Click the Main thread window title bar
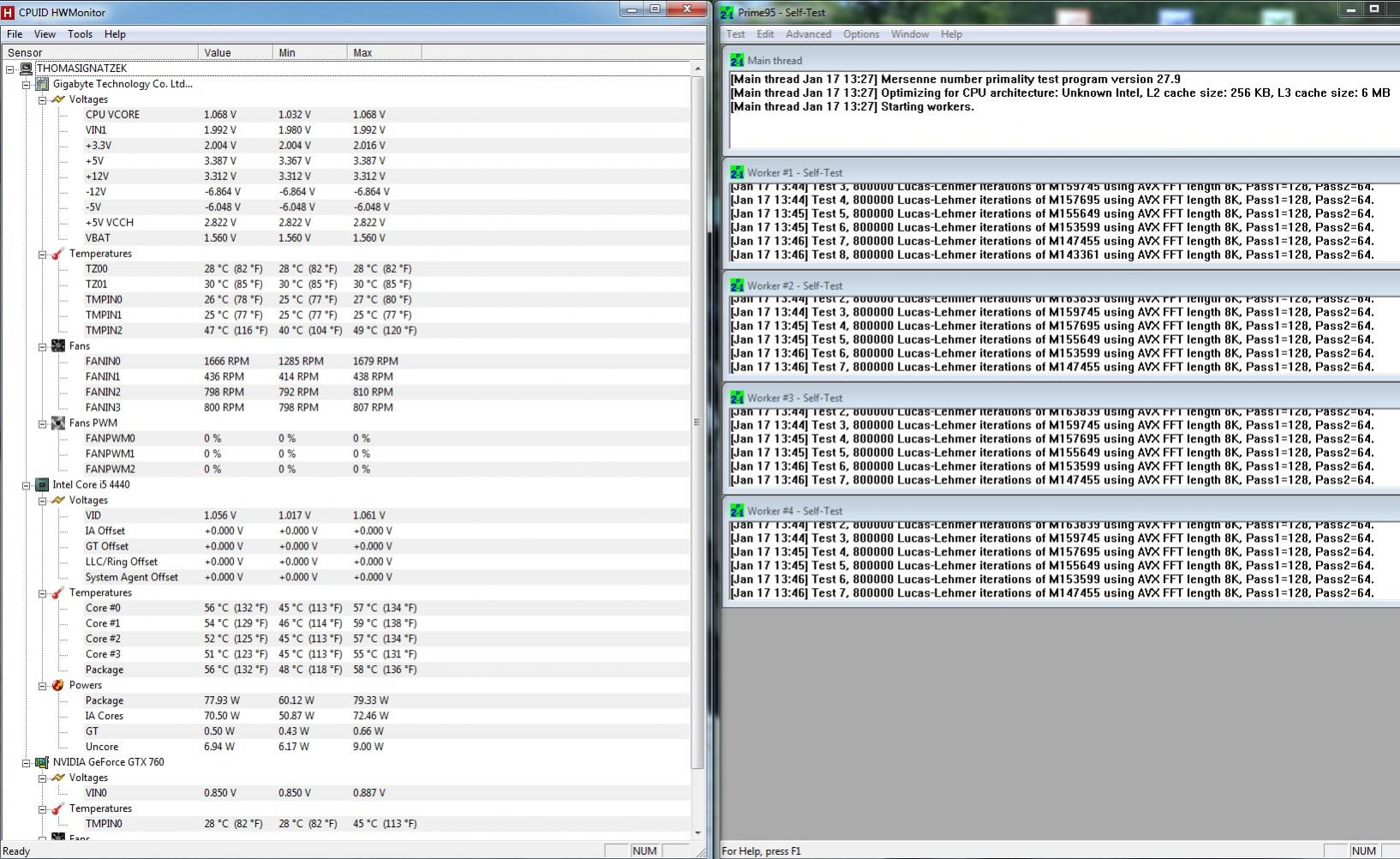 pos(1061,60)
